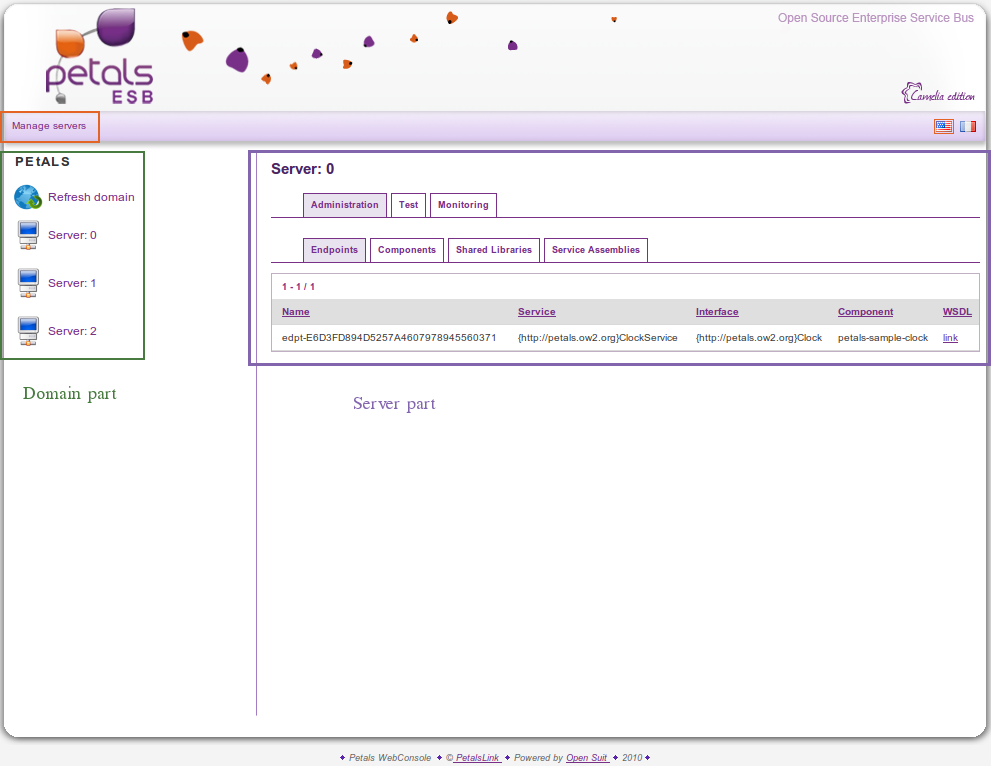
Task: Click the Server: 0 computer icon
Action: 28,236
